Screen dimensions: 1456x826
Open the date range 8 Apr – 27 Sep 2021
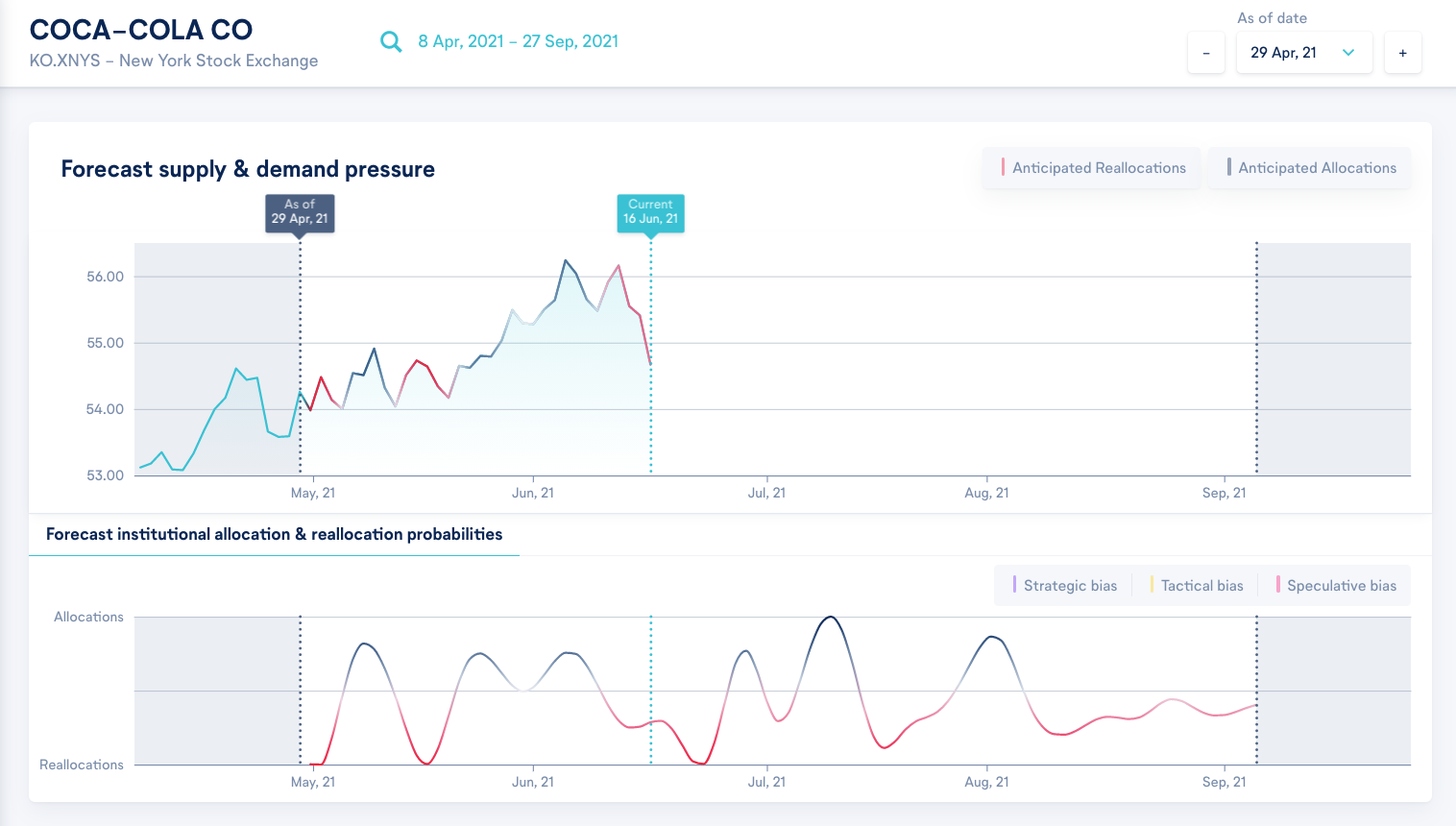[x=518, y=41]
